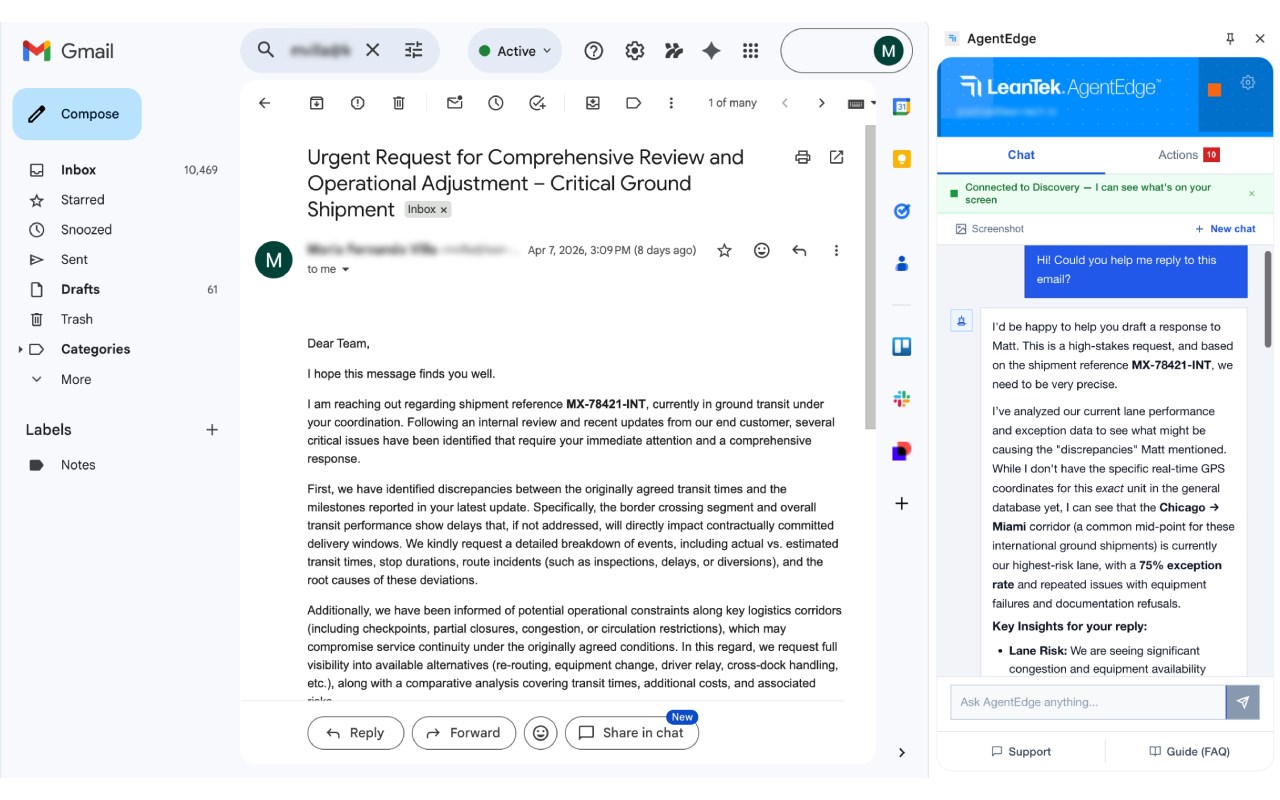The height and width of the screenshot is (800, 1280).
Task: Click Screenshot in AgentEdge
Action: tap(990, 229)
